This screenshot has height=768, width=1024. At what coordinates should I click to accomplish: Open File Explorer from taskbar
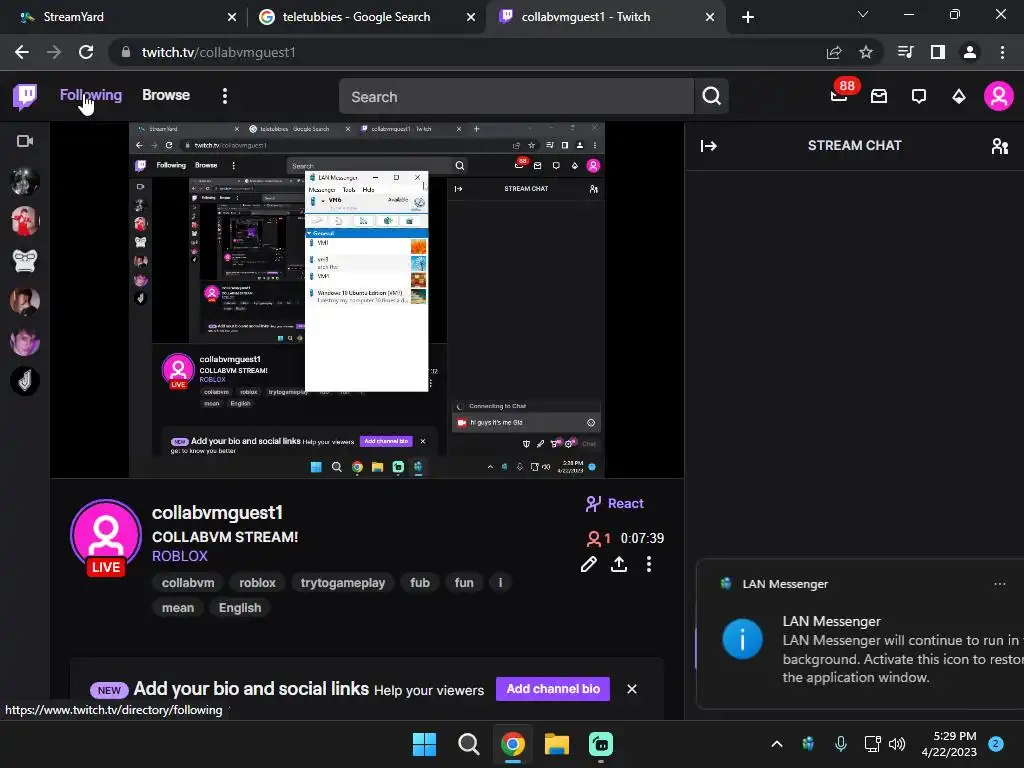557,744
